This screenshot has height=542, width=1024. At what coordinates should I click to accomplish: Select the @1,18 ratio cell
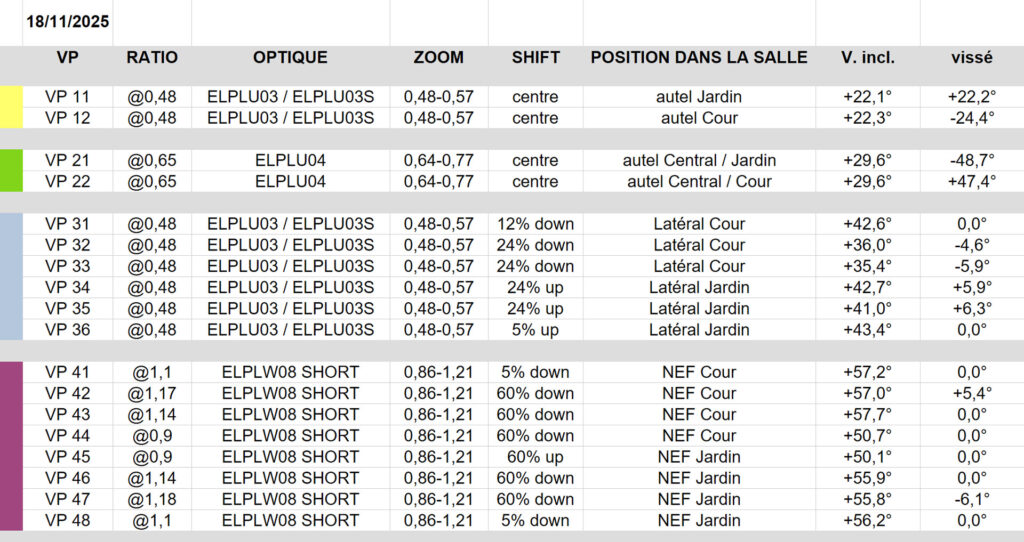point(152,499)
